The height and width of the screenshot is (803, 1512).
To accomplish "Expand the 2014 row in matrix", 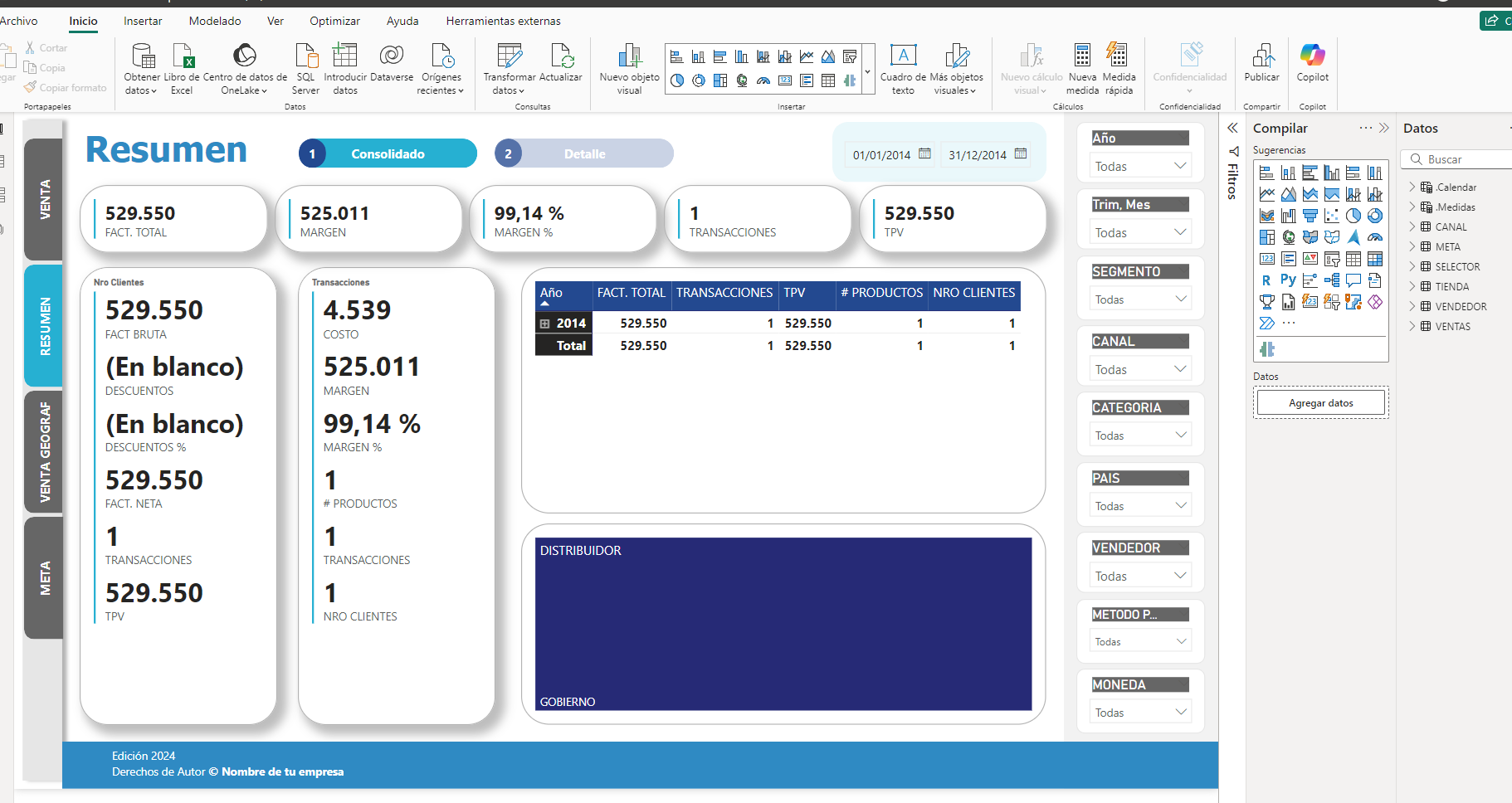I will coord(545,324).
